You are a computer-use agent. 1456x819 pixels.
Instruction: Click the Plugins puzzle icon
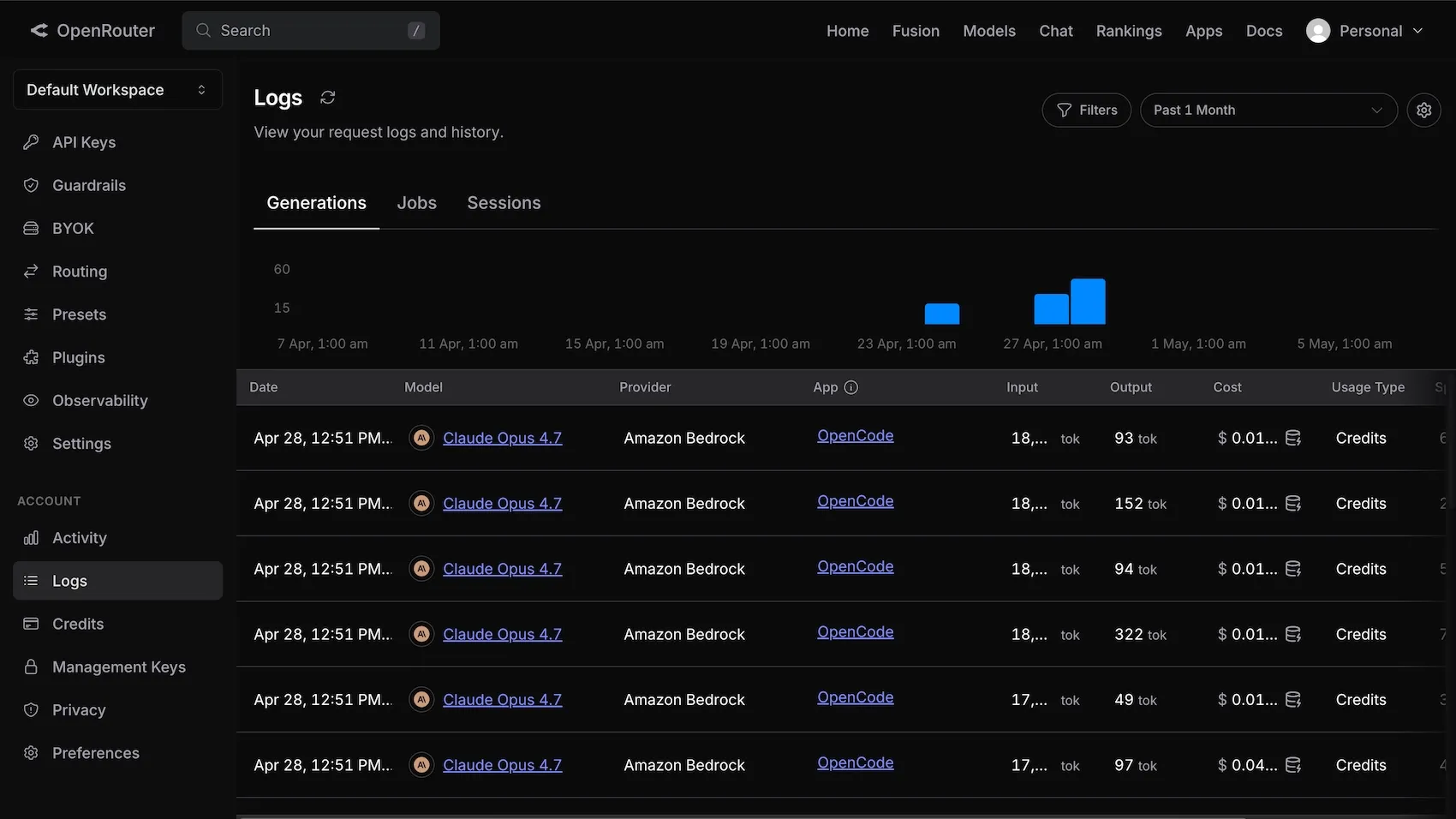point(31,357)
